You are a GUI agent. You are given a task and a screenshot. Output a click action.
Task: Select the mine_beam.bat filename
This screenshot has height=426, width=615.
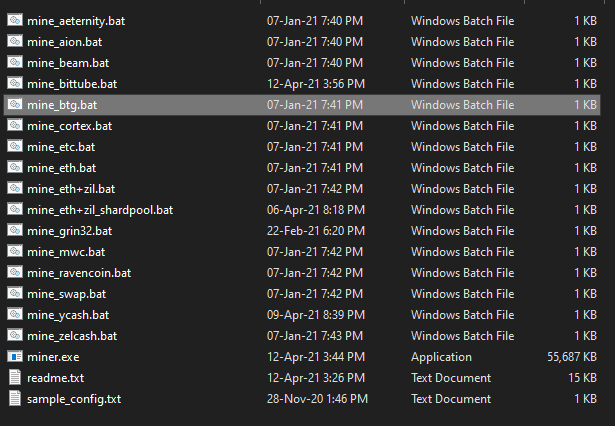tap(66, 62)
